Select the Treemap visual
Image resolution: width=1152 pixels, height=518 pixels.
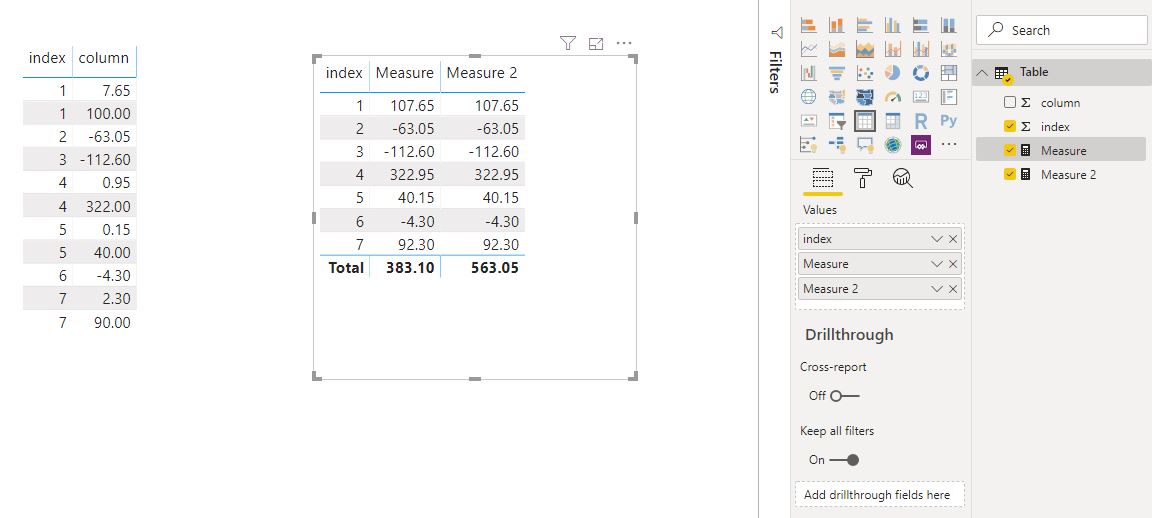(x=948, y=73)
